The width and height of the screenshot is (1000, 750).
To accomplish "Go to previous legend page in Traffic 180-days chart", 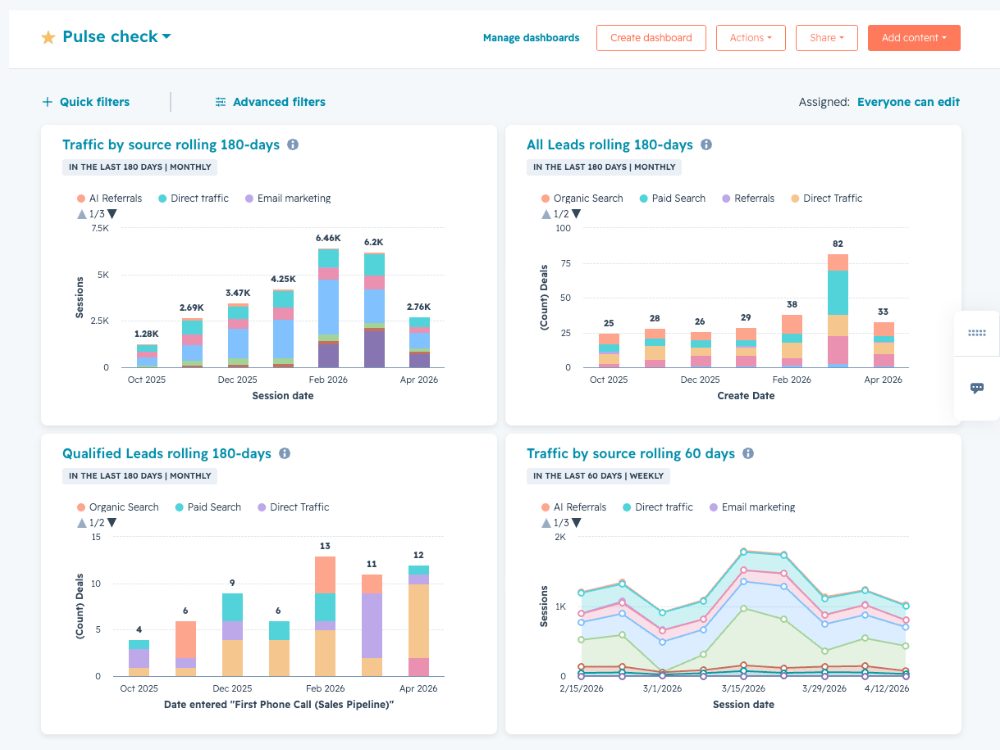I will [x=82, y=214].
